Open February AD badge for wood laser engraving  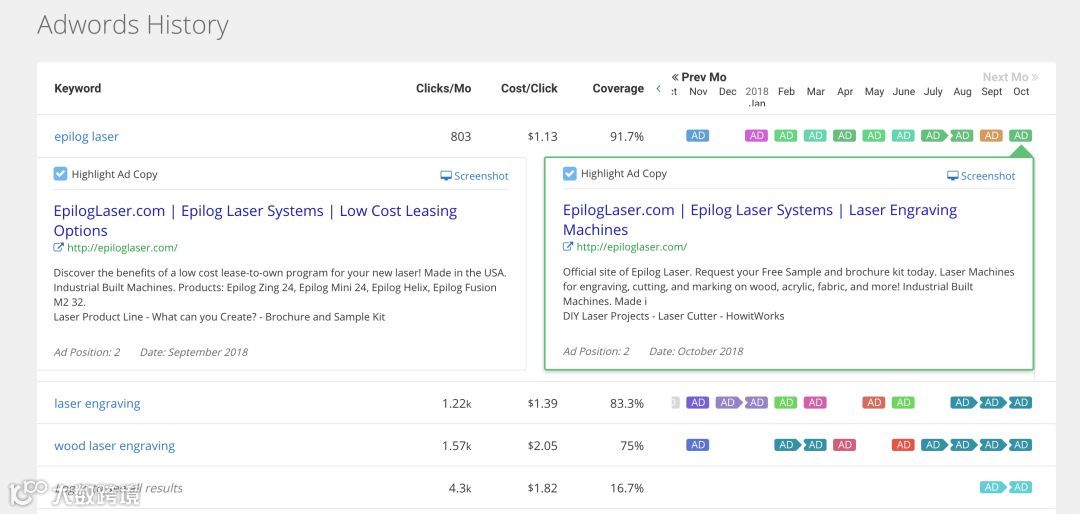[787, 445]
